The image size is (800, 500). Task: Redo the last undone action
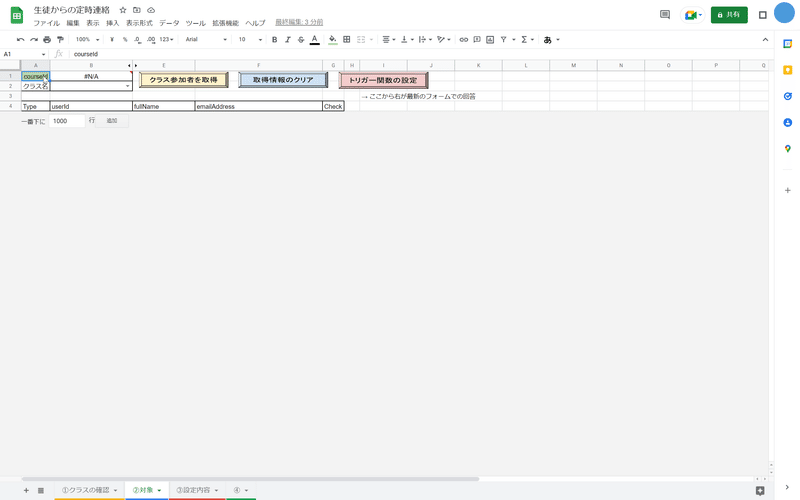pyautogui.click(x=34, y=39)
